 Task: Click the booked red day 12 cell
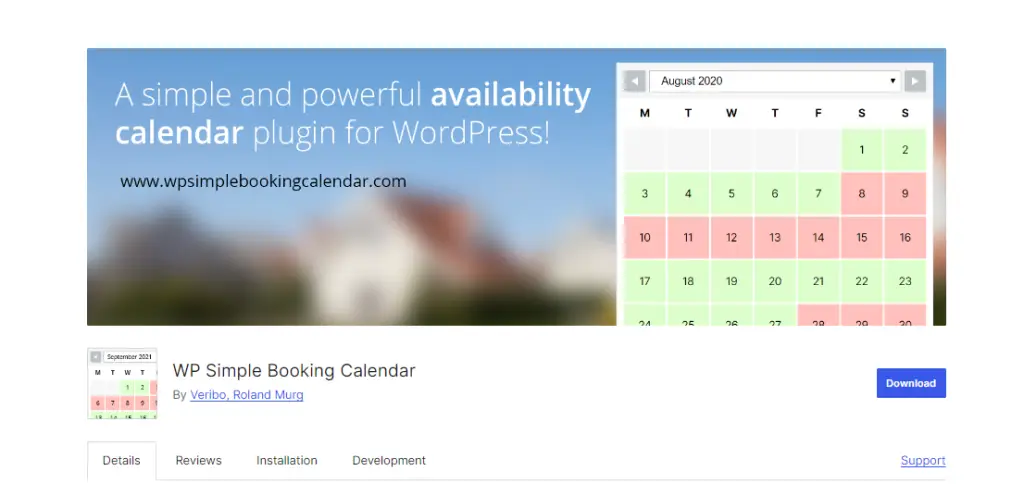pos(731,238)
